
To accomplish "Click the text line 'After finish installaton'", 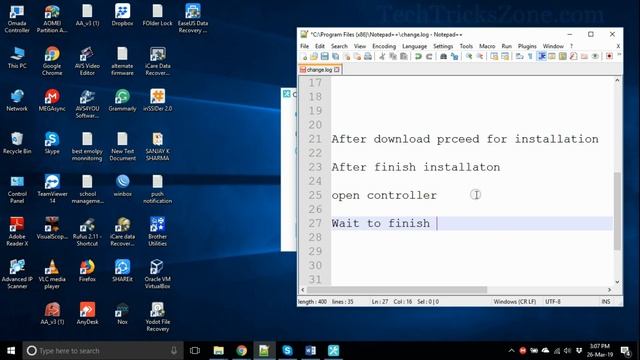I will [416, 167].
